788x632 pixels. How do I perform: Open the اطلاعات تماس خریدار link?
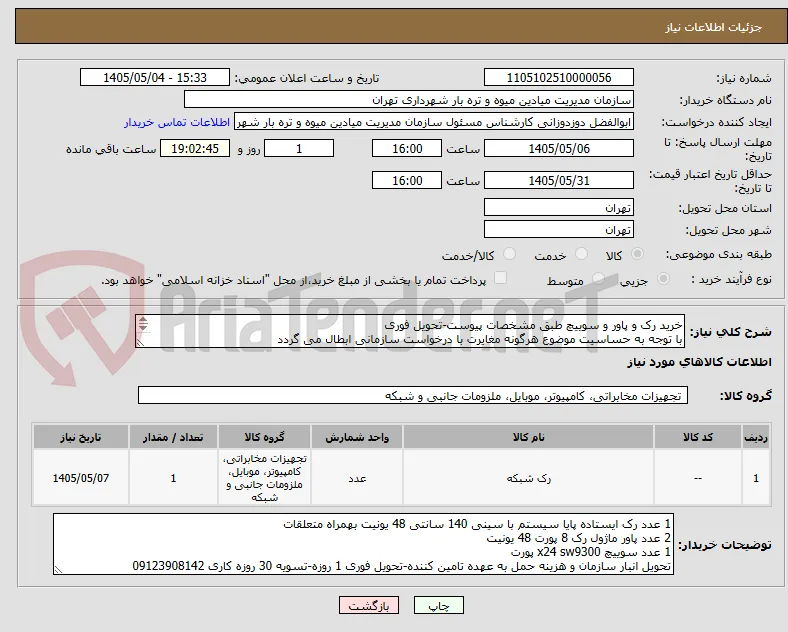(177, 122)
